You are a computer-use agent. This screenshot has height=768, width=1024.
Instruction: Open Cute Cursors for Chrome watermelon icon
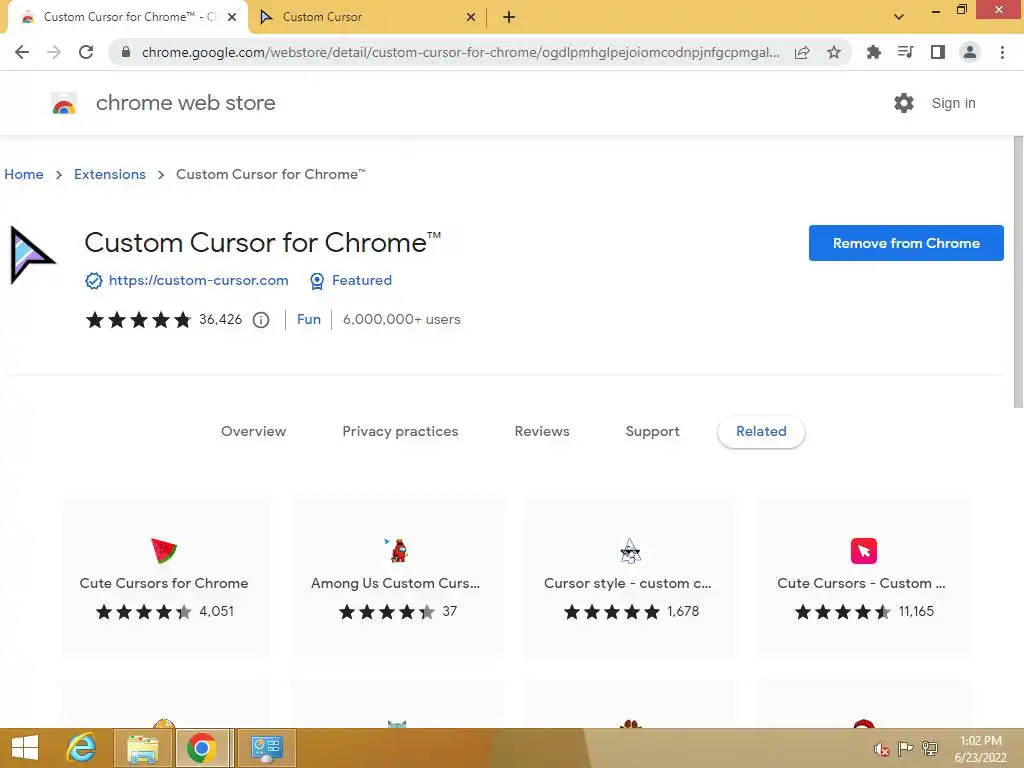point(164,551)
